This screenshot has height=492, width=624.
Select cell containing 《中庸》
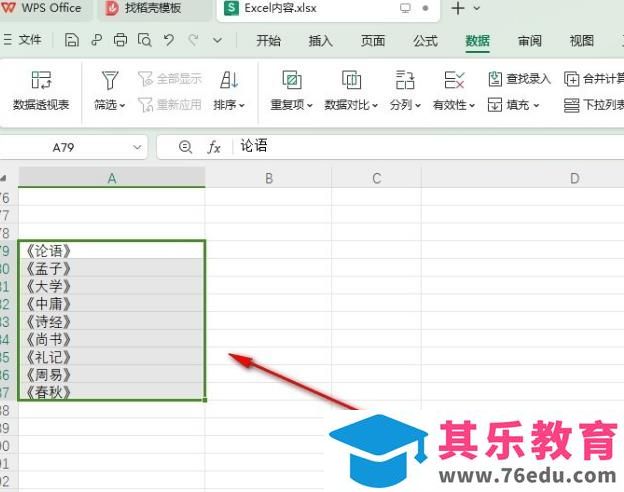coord(112,304)
